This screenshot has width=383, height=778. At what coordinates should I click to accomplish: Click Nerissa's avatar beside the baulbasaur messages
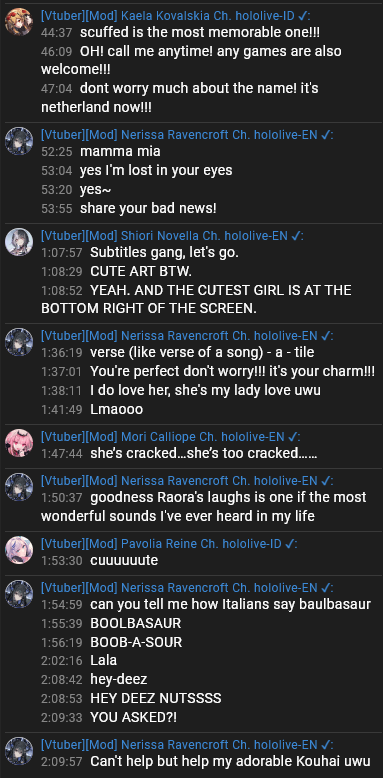[x=19, y=594]
